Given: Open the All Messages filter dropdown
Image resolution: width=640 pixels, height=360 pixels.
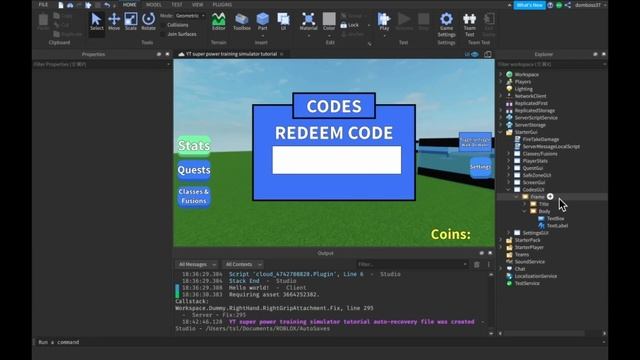Looking at the screenshot, I should [x=197, y=264].
